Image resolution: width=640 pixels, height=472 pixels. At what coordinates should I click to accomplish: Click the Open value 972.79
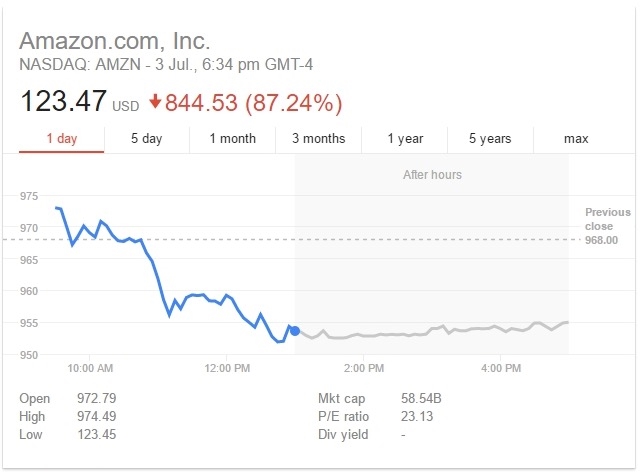click(97, 399)
